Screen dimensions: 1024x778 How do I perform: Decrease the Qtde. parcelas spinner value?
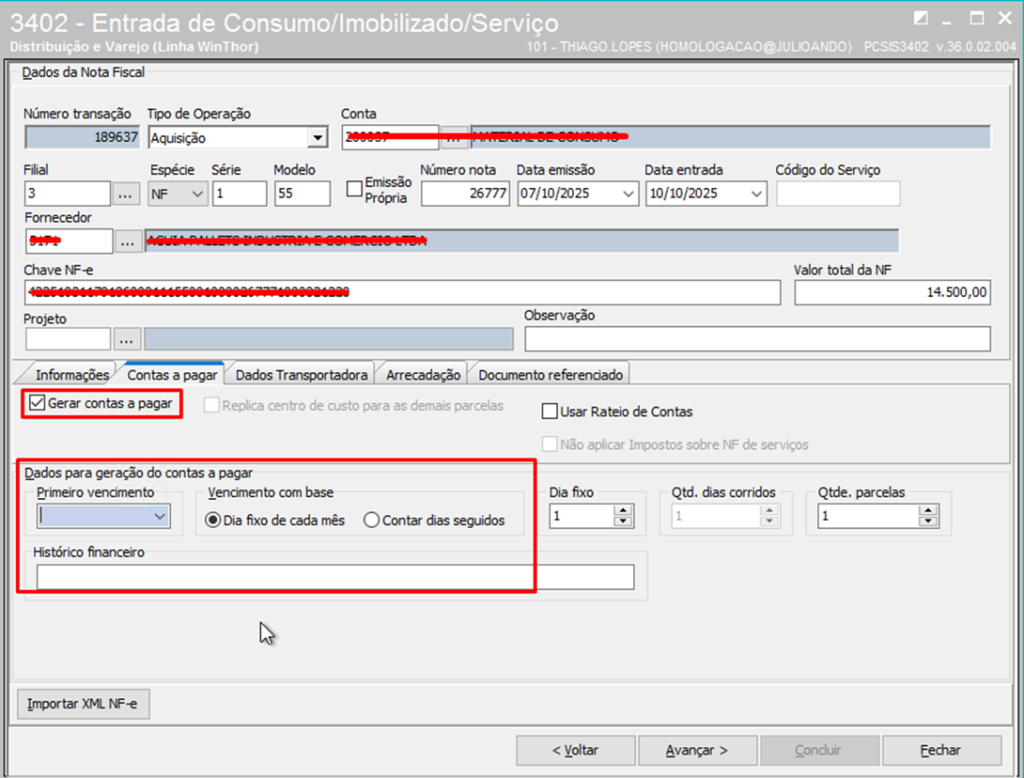[928, 521]
